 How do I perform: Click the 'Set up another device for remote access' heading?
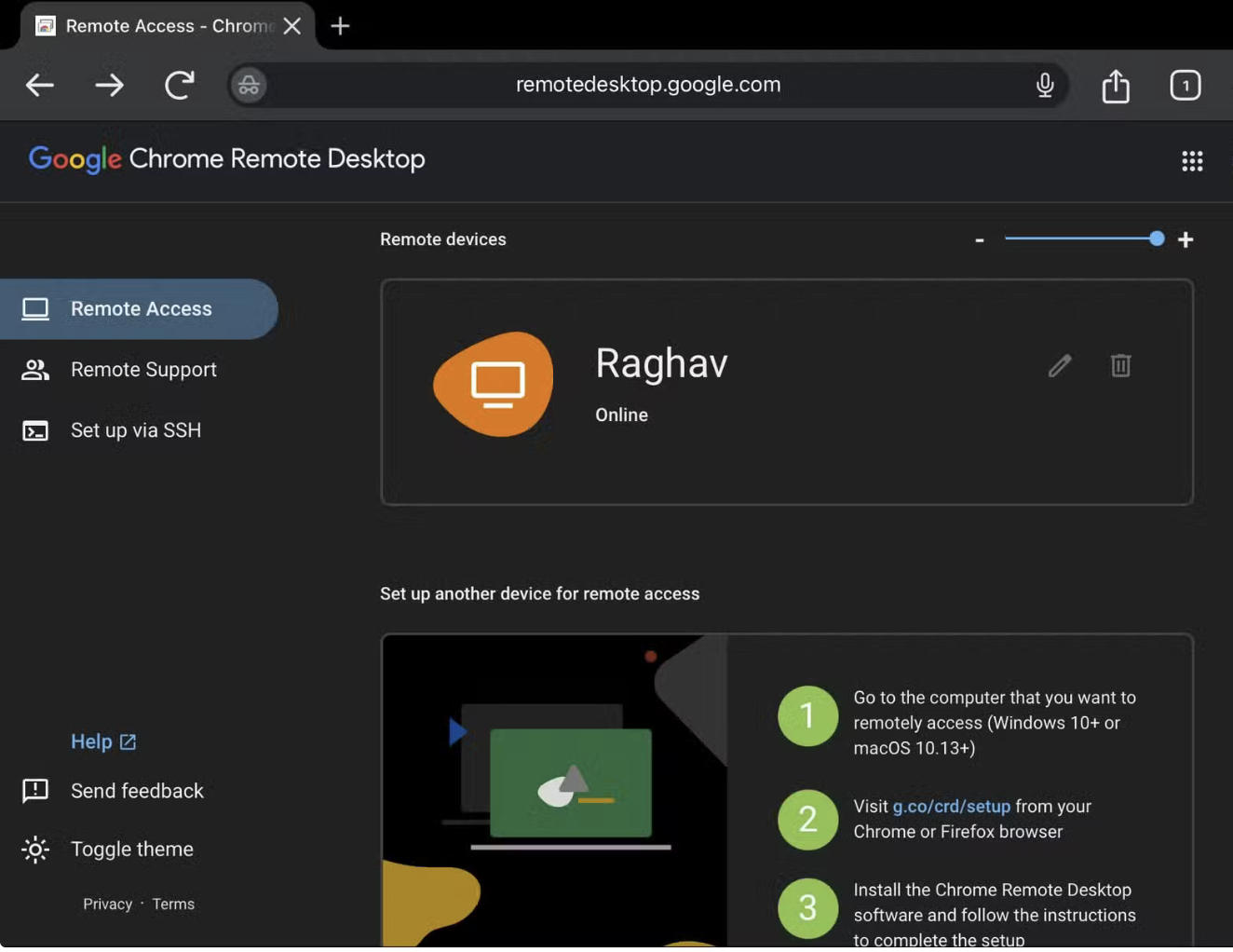(x=539, y=594)
